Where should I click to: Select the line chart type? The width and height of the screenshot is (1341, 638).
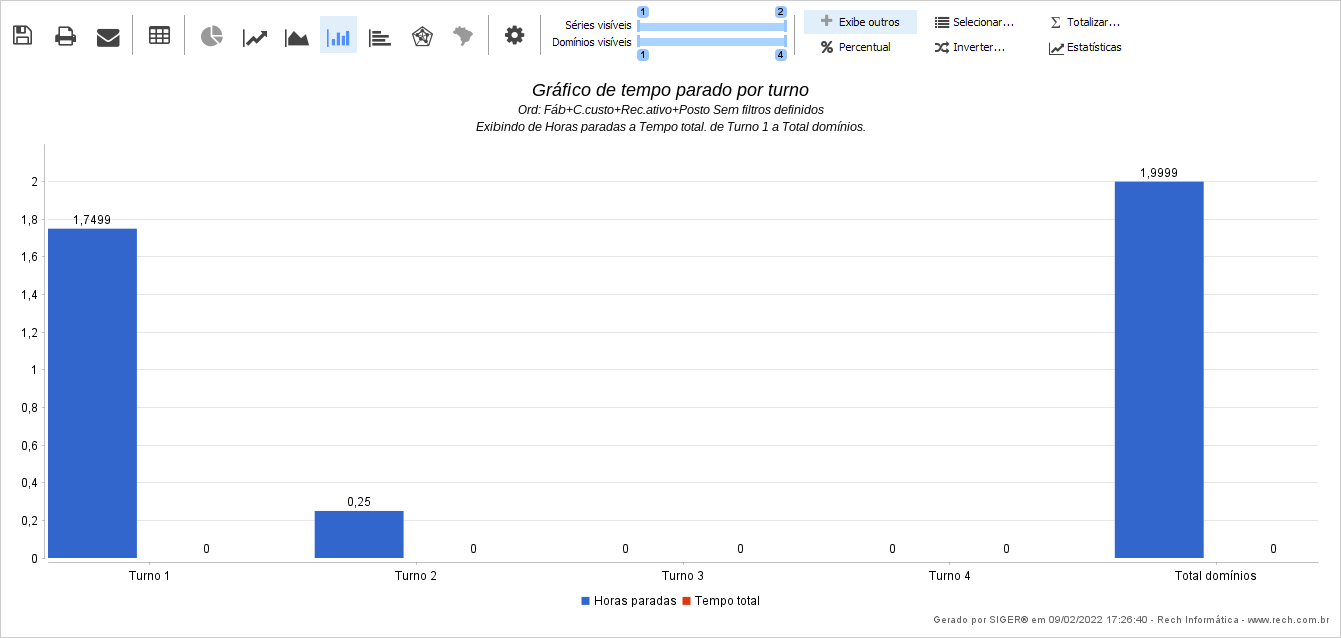255,37
